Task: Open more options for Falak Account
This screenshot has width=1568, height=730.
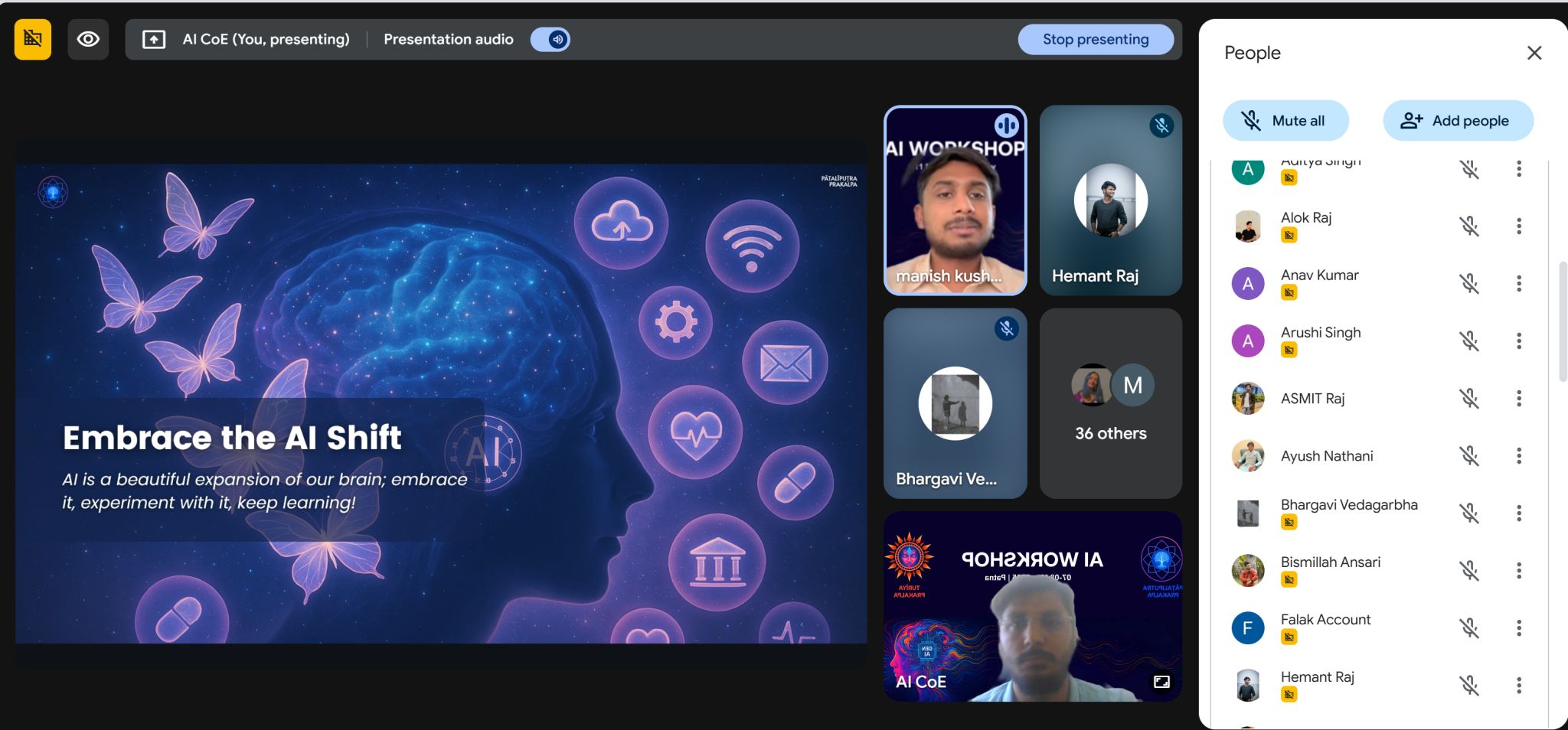Action: point(1519,628)
